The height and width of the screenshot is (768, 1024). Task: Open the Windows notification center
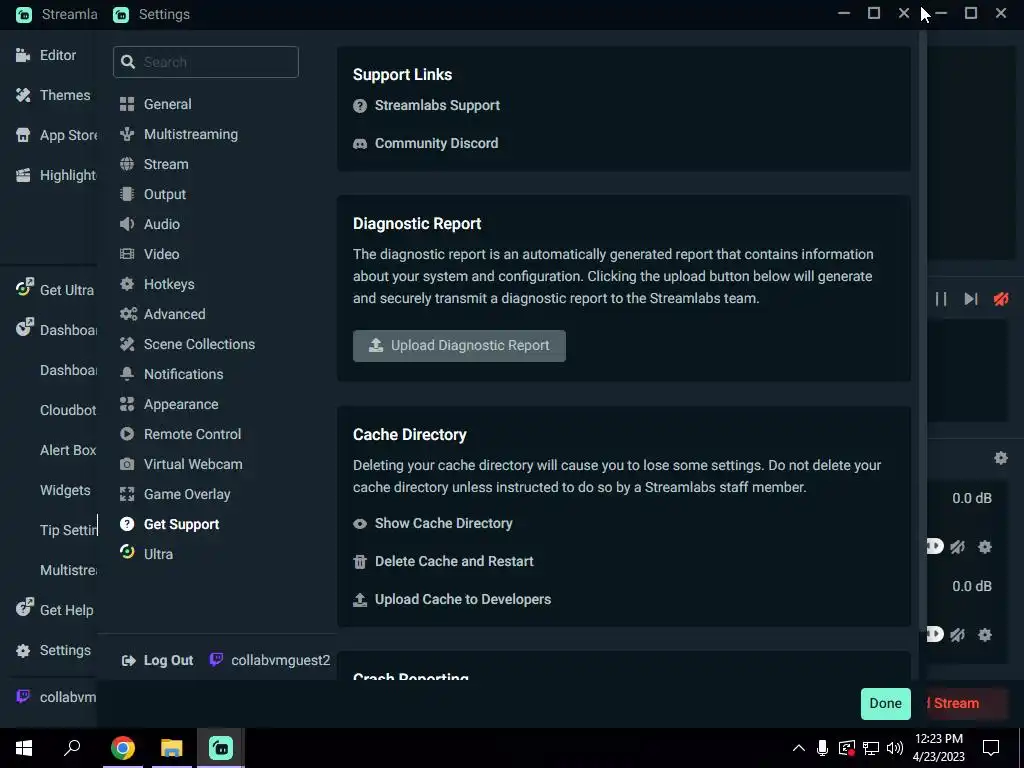pyautogui.click(x=991, y=748)
